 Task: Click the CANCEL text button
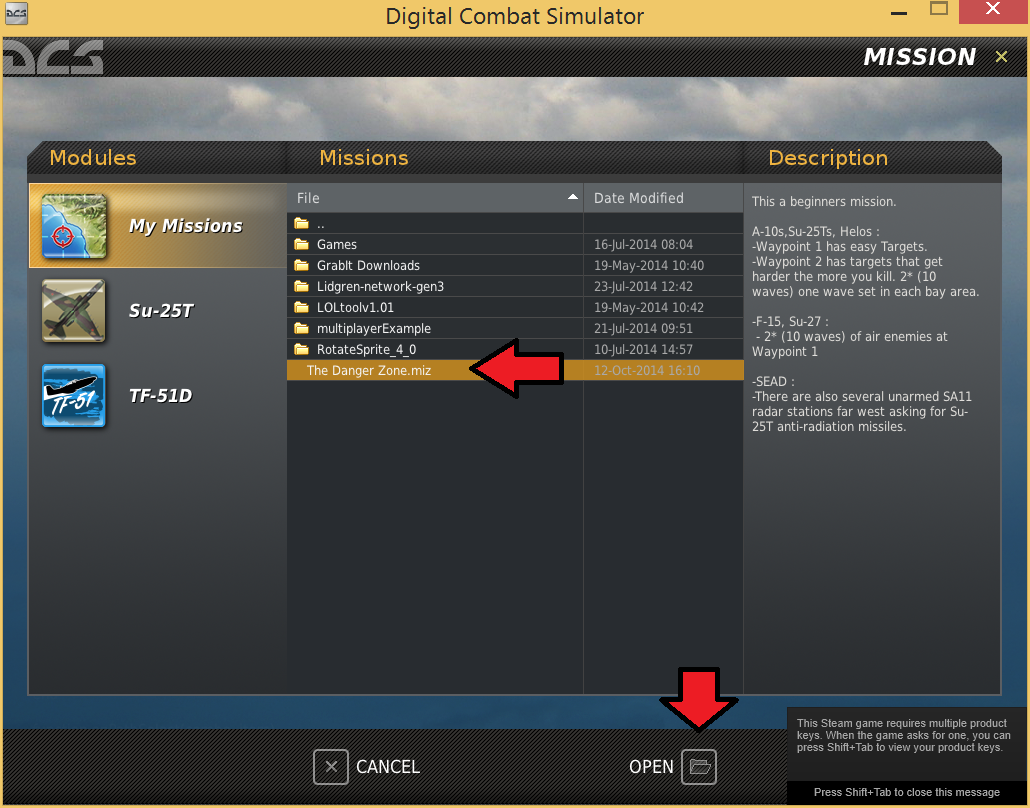click(x=388, y=767)
